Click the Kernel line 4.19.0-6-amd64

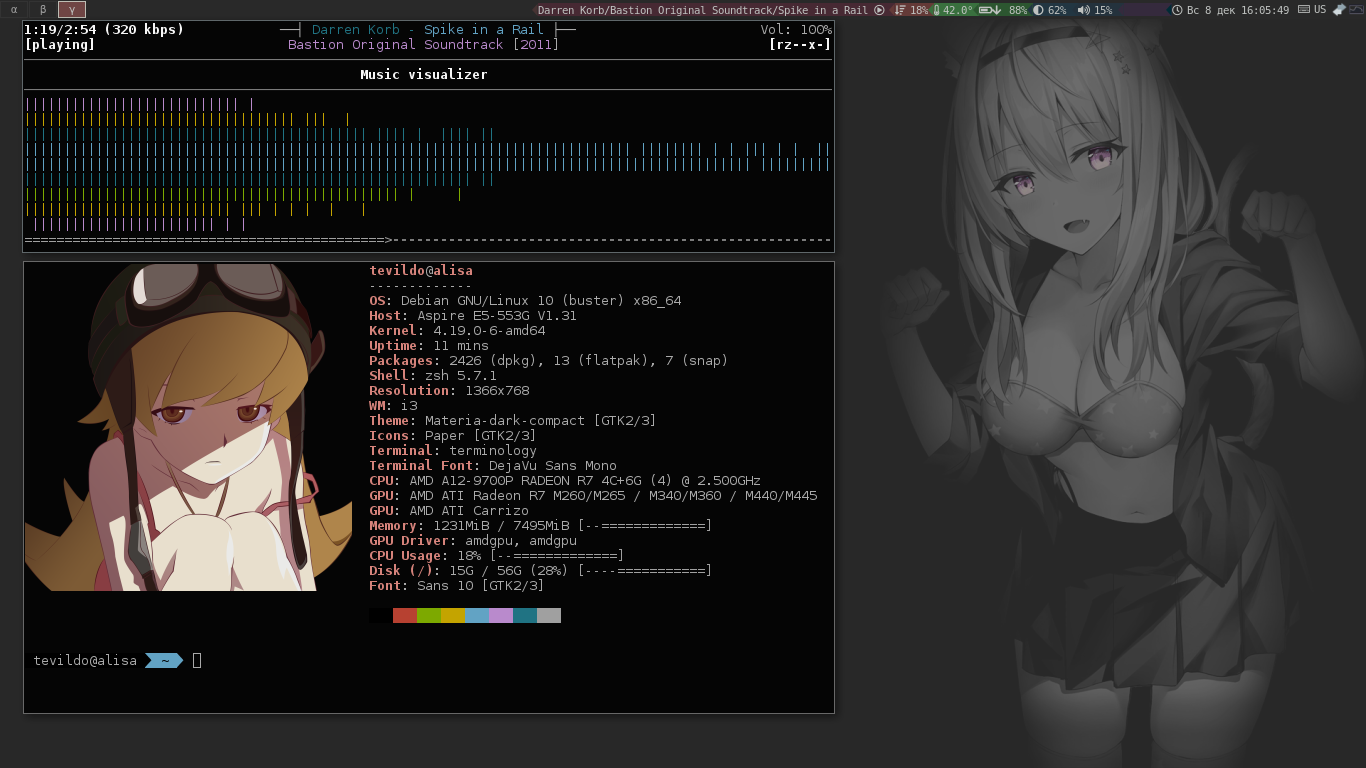click(457, 331)
